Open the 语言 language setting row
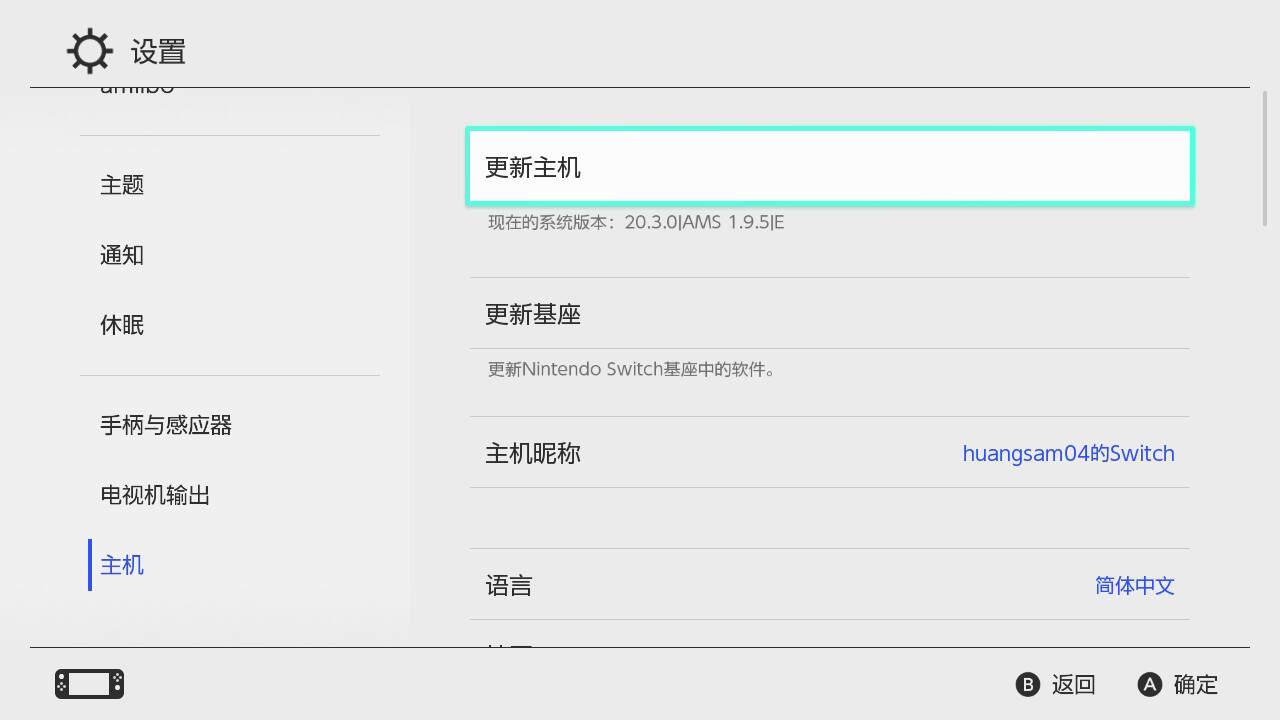This screenshot has width=1280, height=720. click(x=509, y=585)
